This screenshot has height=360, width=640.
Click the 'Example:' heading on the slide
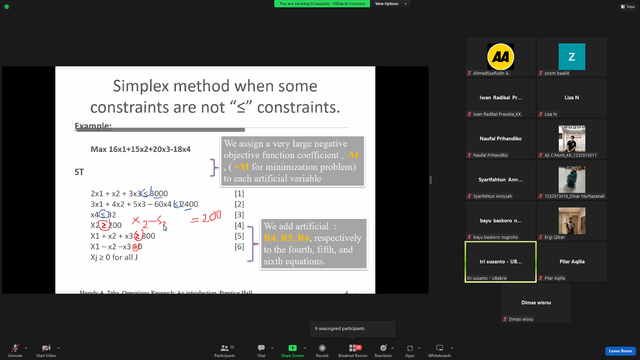point(93,126)
